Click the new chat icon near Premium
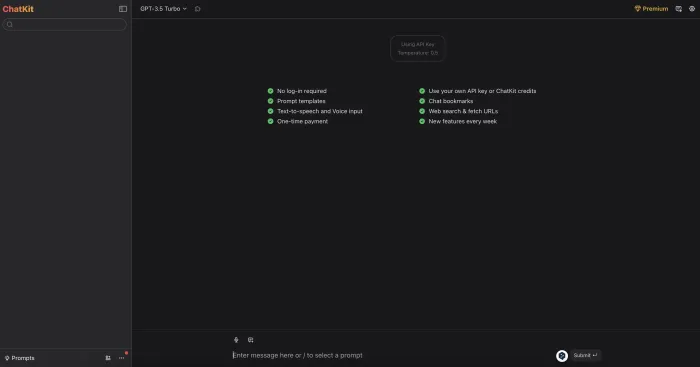700x367 pixels. 679,8
